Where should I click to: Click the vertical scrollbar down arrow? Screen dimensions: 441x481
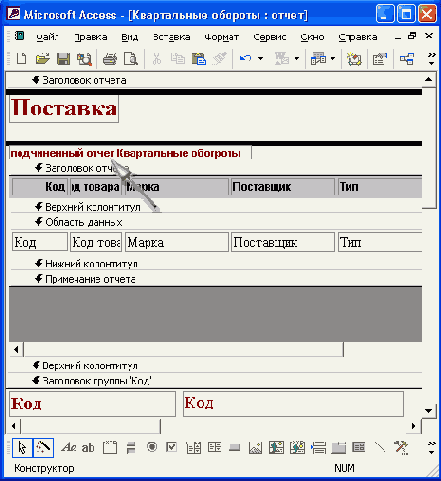(429, 411)
